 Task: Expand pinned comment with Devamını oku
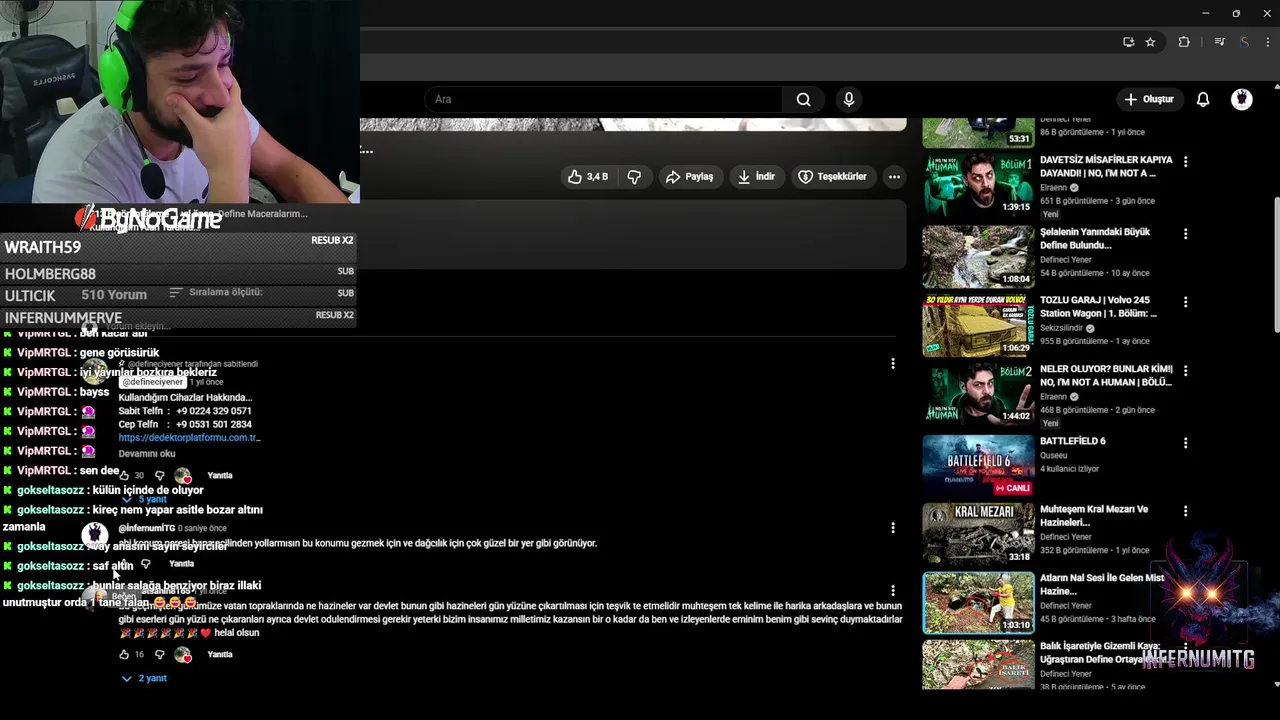pos(147,453)
